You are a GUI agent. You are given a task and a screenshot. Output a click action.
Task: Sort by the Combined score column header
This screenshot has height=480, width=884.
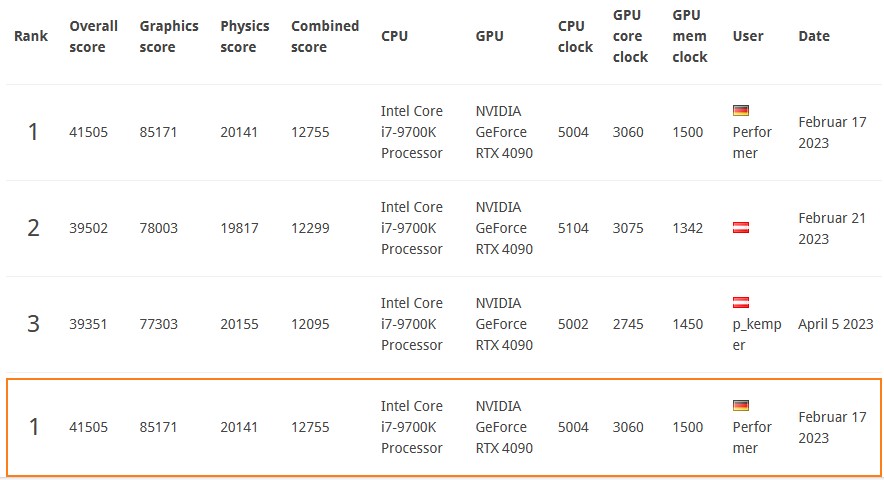(x=325, y=37)
